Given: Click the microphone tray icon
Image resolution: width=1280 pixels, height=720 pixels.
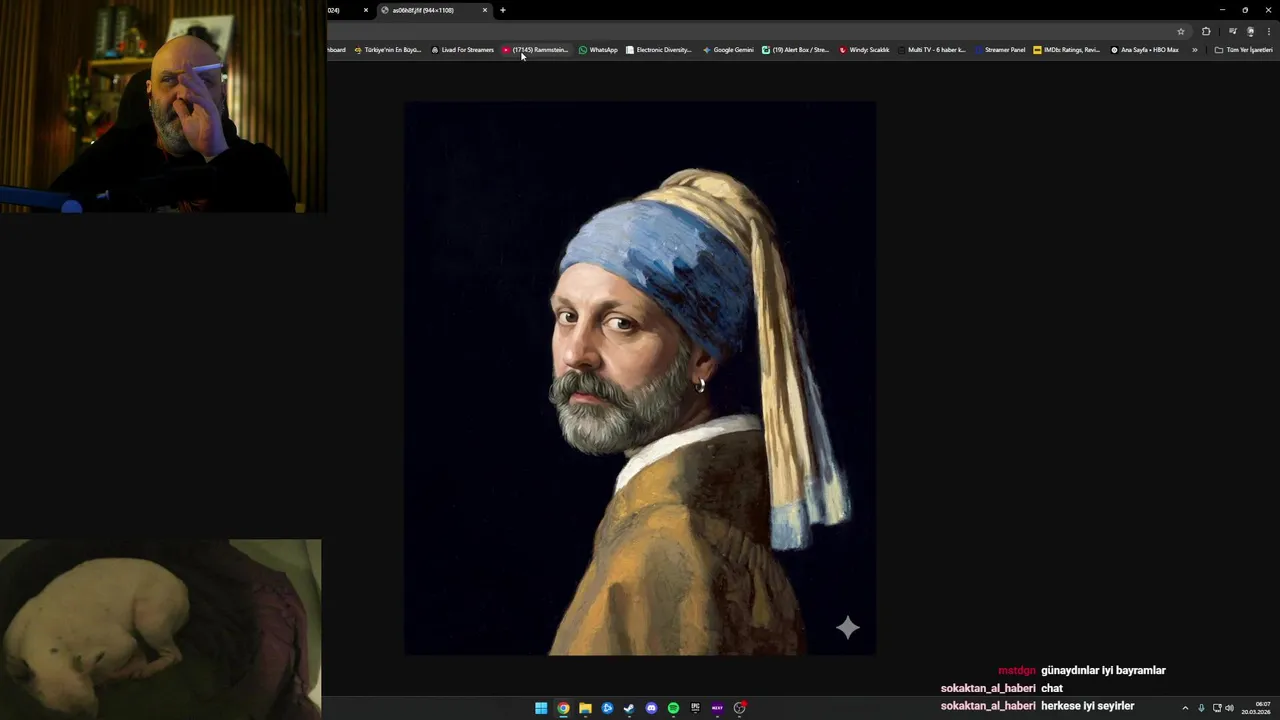Looking at the screenshot, I should (x=1201, y=708).
